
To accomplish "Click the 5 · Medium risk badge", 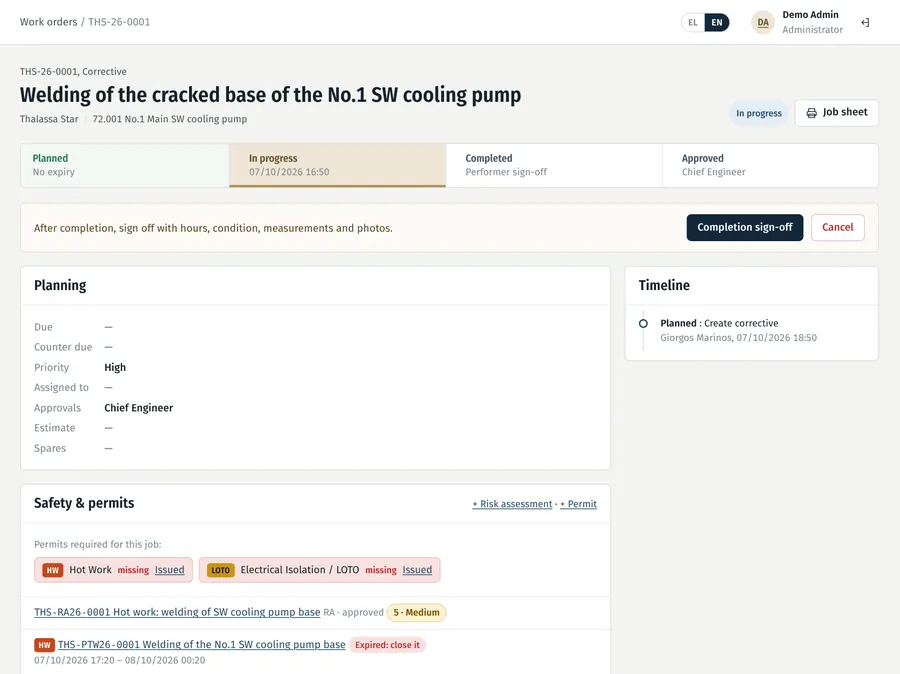I will (416, 613).
